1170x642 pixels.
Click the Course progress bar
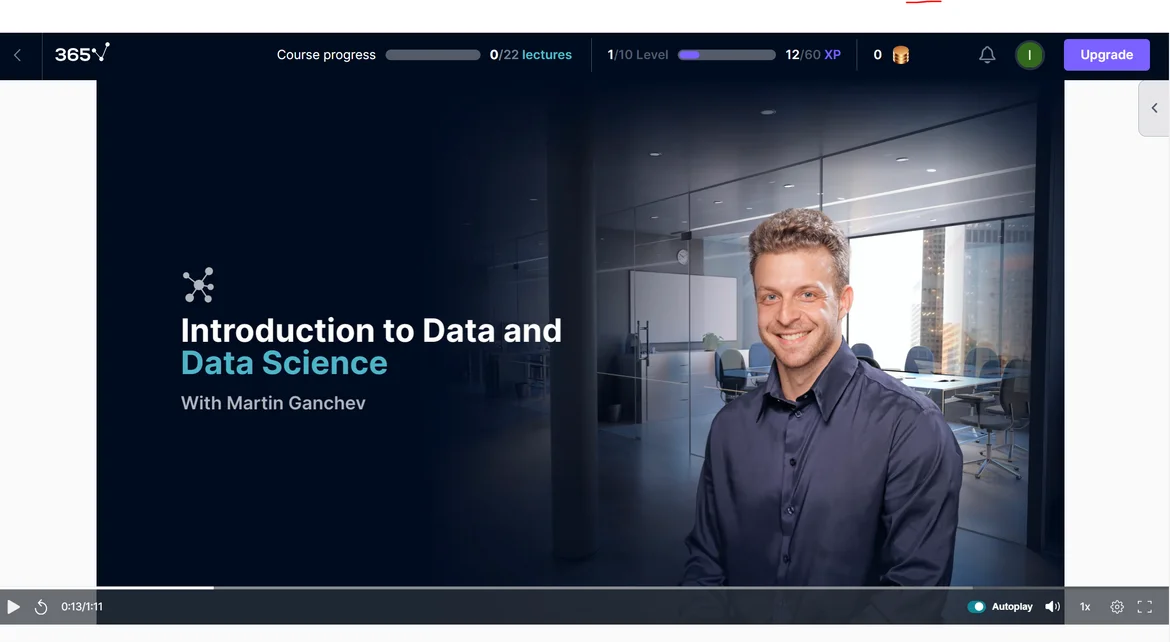pyautogui.click(x=432, y=55)
